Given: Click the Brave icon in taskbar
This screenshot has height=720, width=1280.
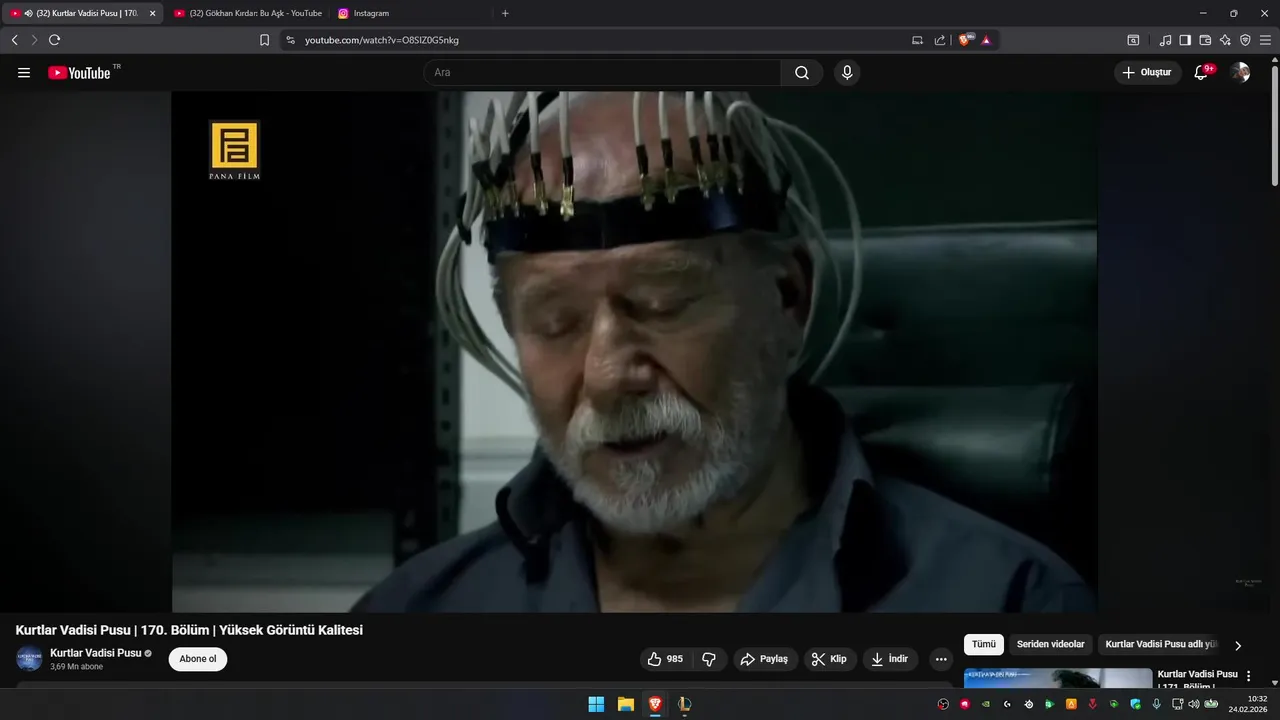Looking at the screenshot, I should tap(654, 704).
